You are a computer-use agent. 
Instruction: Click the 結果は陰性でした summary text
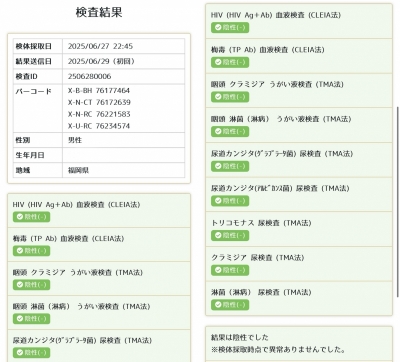click(240, 337)
